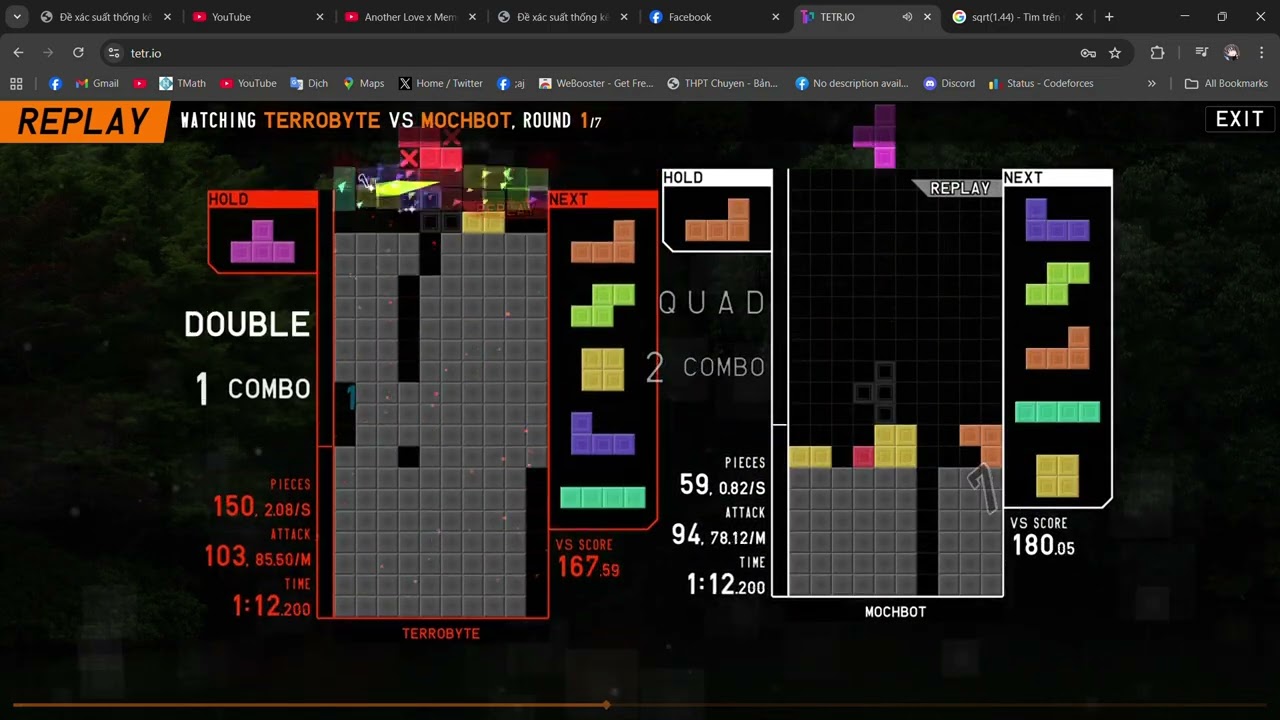Open a new tab with the plus button
Viewport: 1280px width, 720px height.
coord(1109,17)
